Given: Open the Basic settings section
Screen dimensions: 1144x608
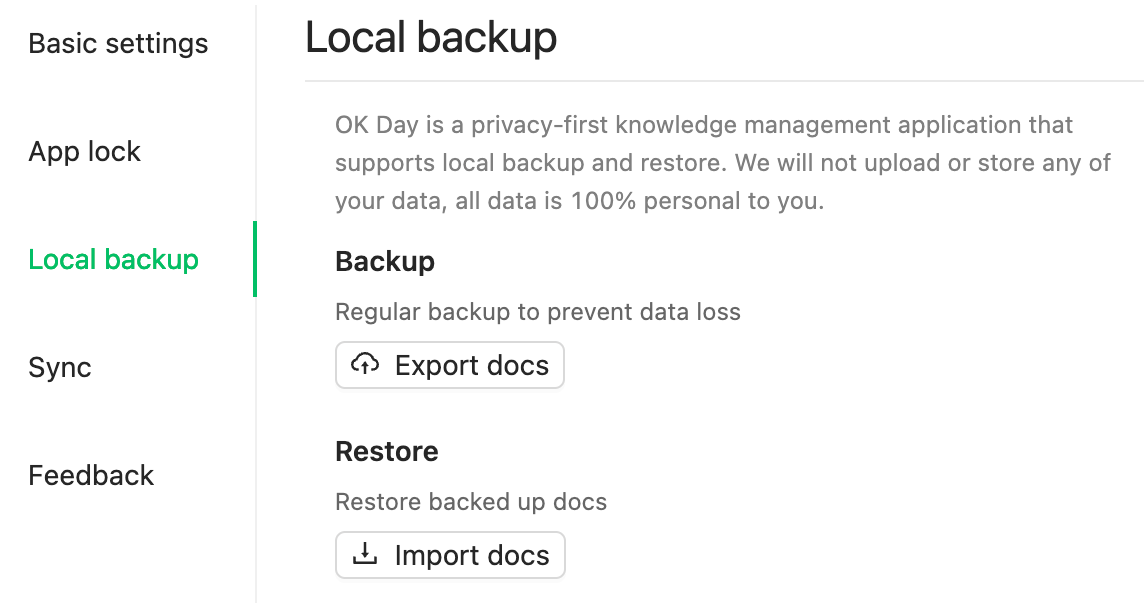Looking at the screenshot, I should (118, 44).
